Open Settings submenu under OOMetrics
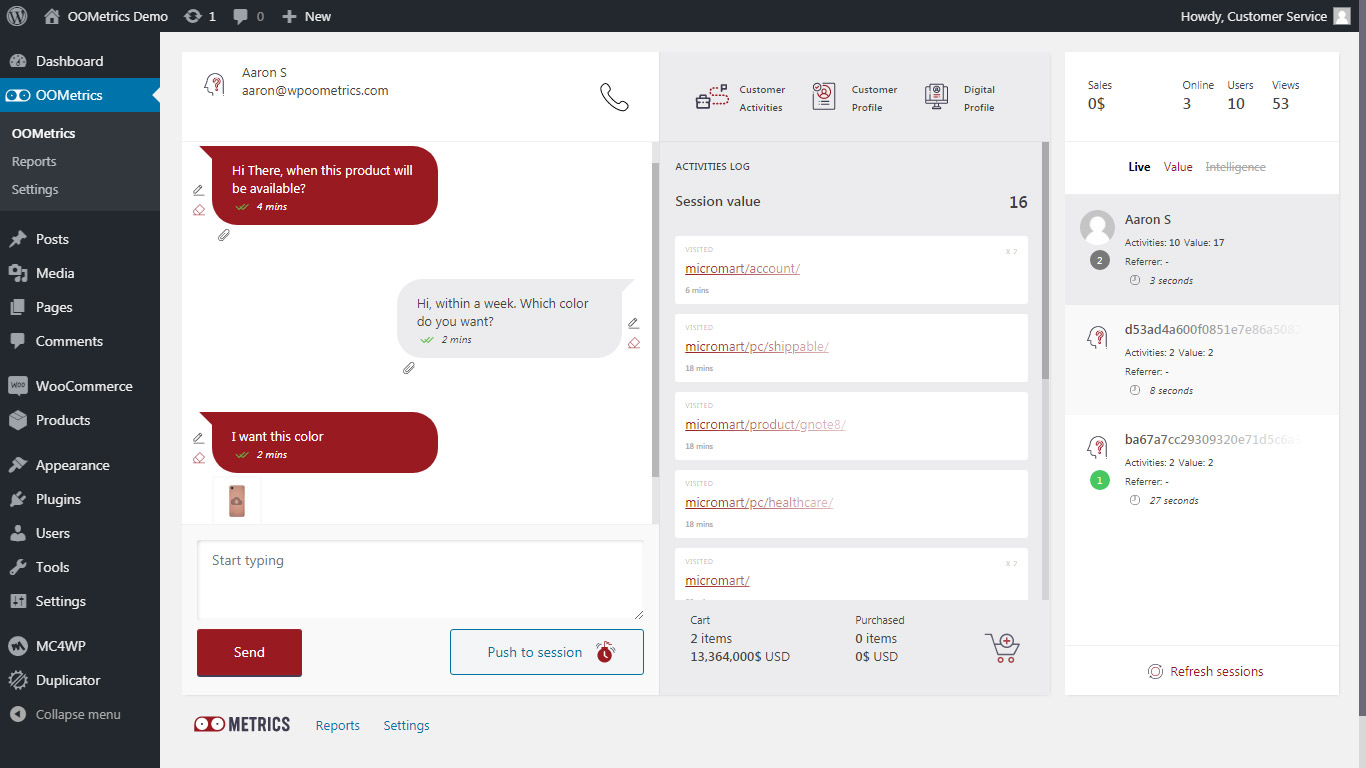 click(x=35, y=189)
